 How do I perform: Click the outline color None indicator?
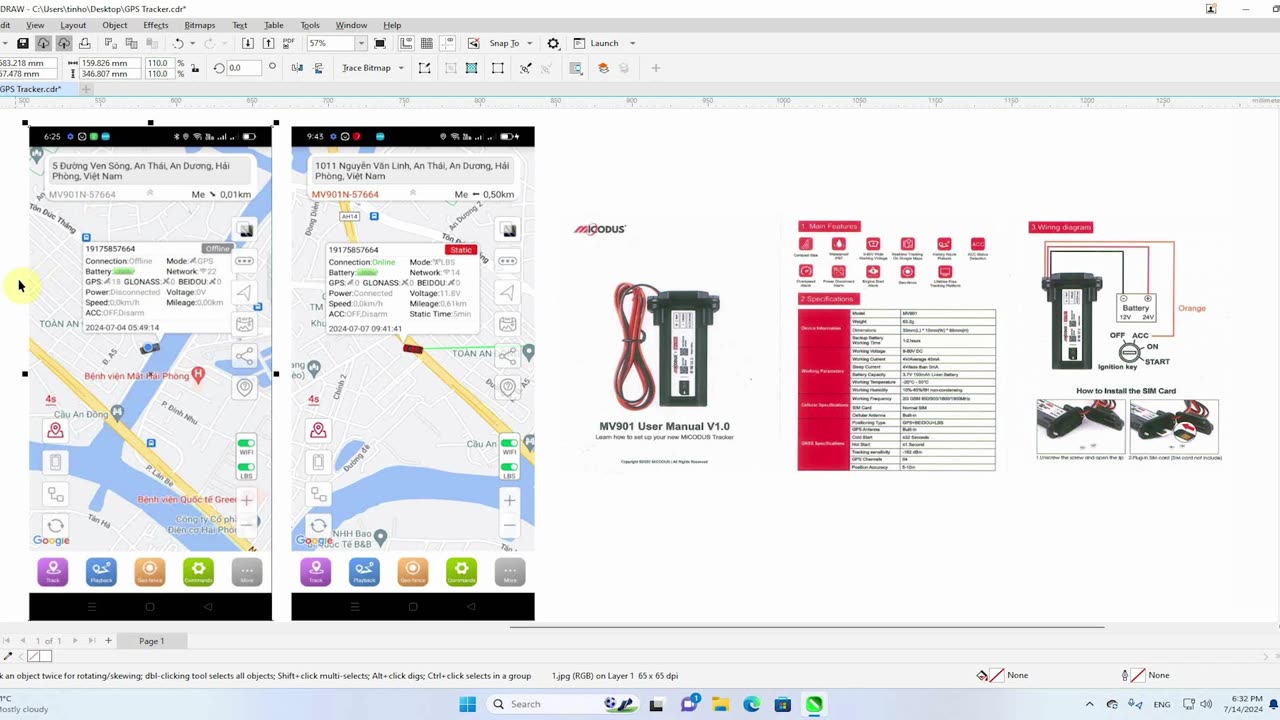pyautogui.click(x=1145, y=675)
